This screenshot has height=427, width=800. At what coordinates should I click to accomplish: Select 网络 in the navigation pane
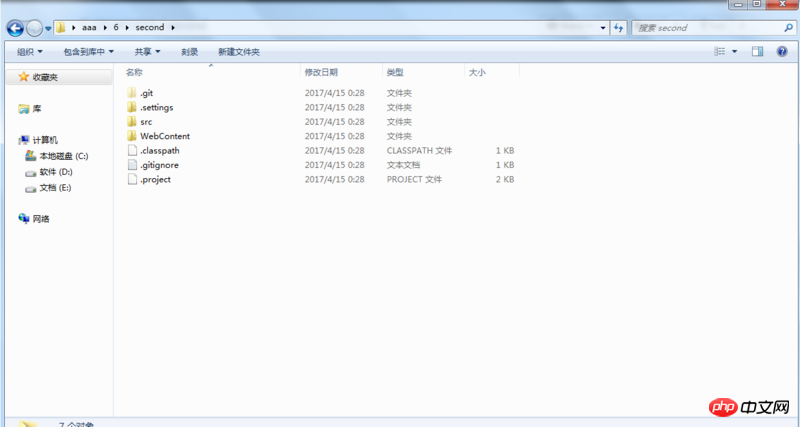click(x=41, y=219)
